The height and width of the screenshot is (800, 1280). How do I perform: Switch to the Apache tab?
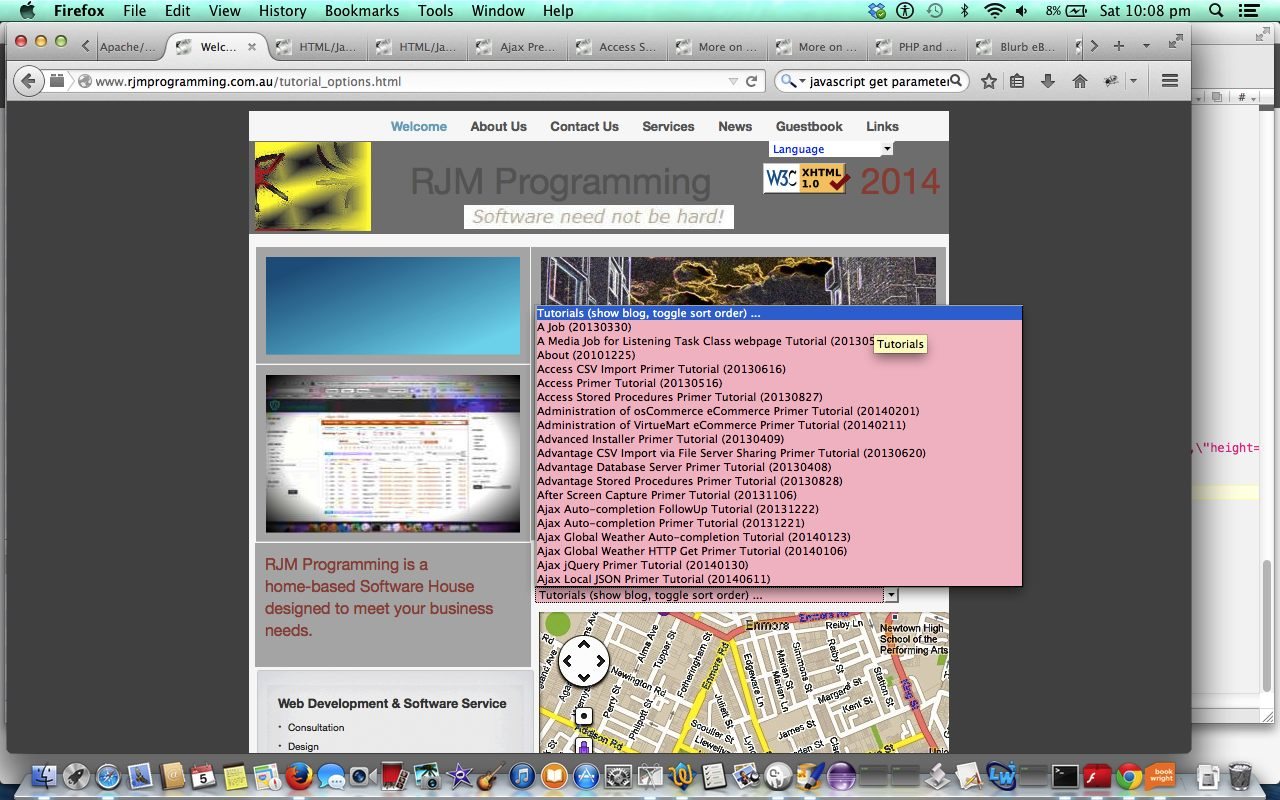tap(126, 47)
